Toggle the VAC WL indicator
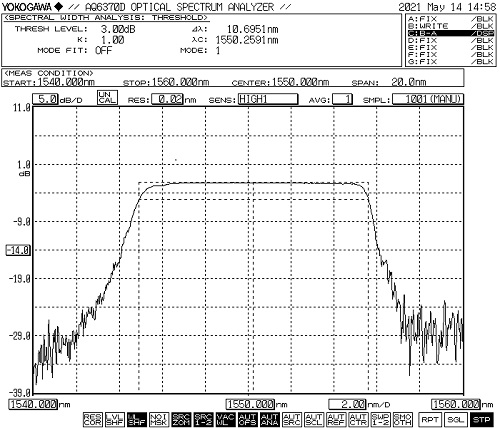Image resolution: width=500 pixels, height=428 pixels. (225, 419)
